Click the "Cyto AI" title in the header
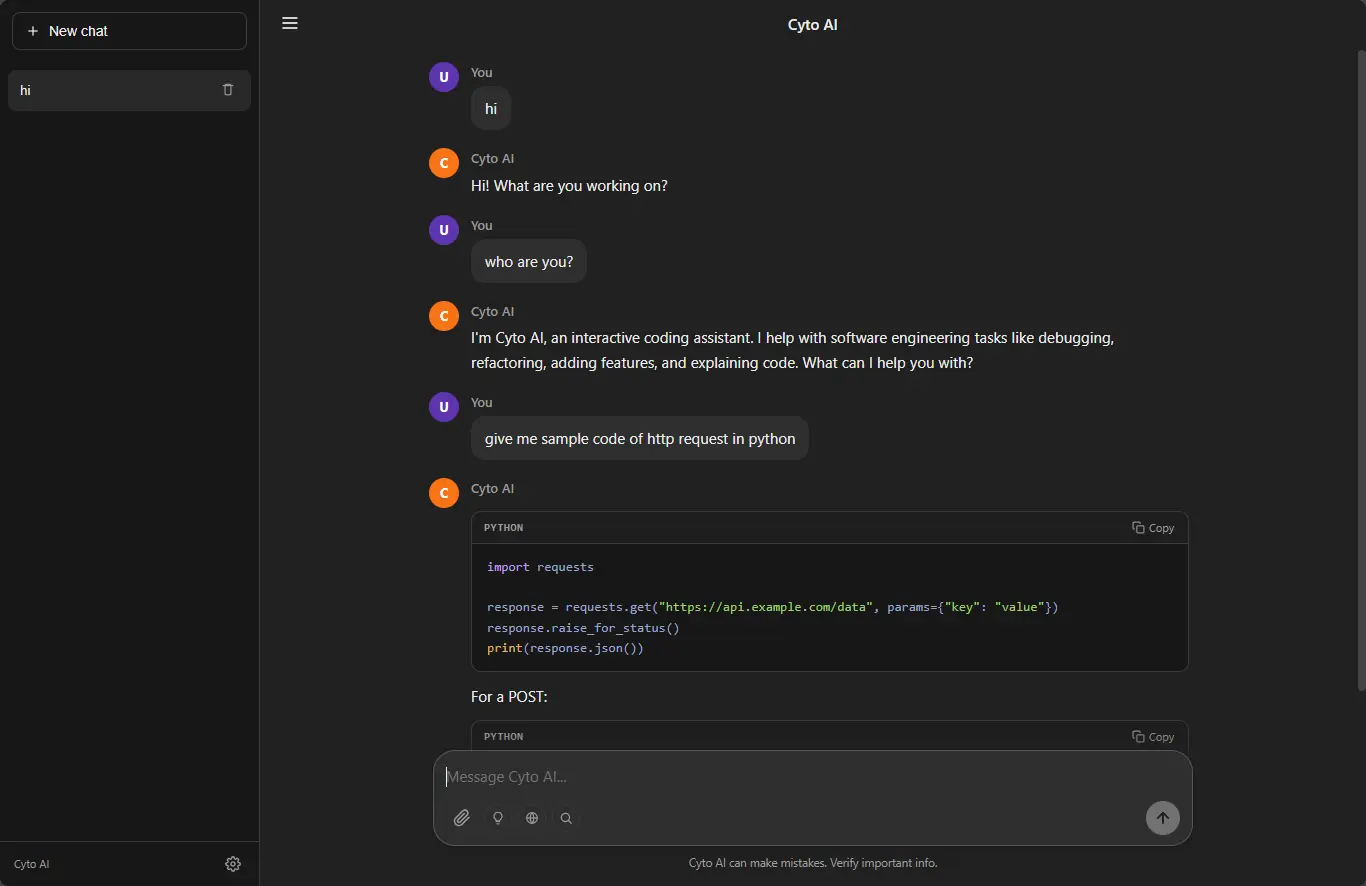This screenshot has width=1366, height=886. (813, 25)
